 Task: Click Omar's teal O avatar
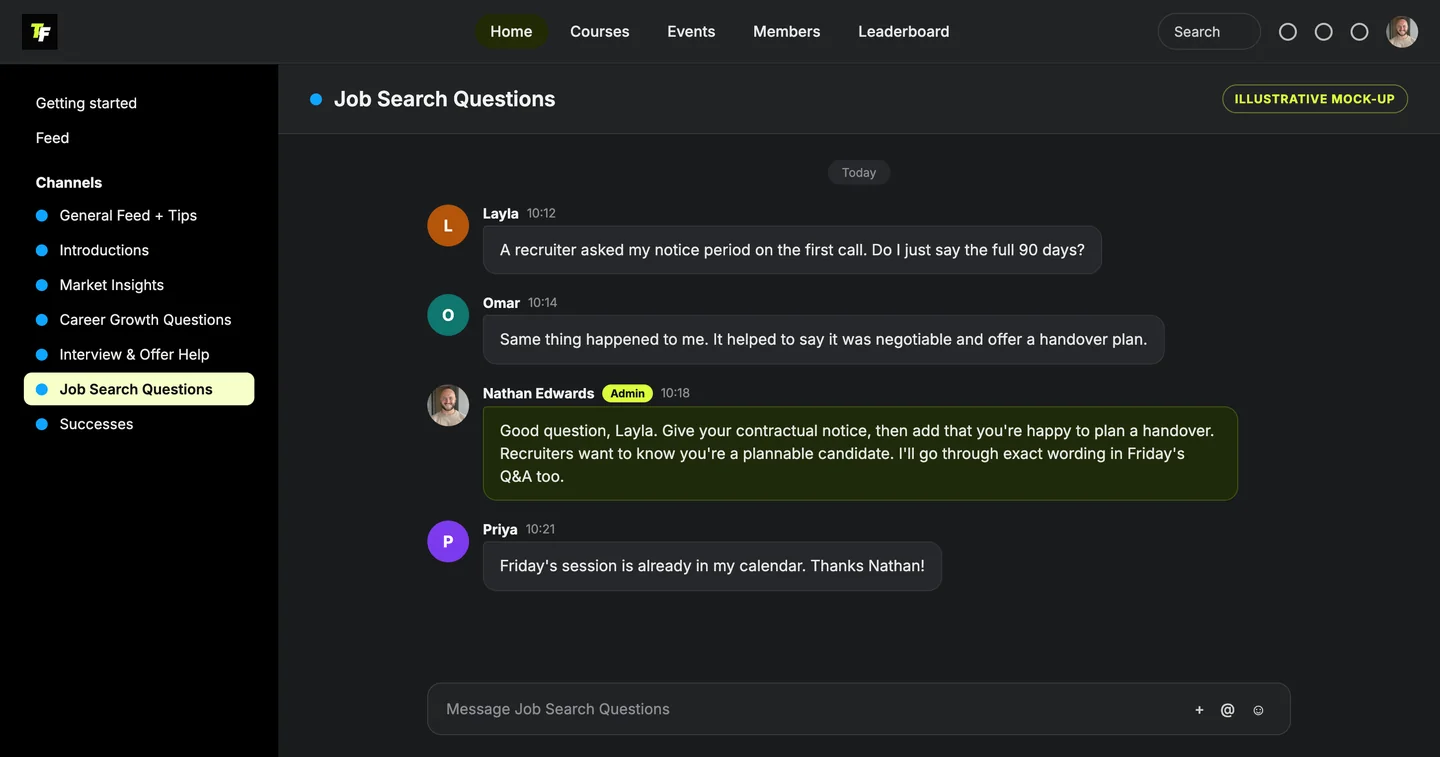point(448,315)
